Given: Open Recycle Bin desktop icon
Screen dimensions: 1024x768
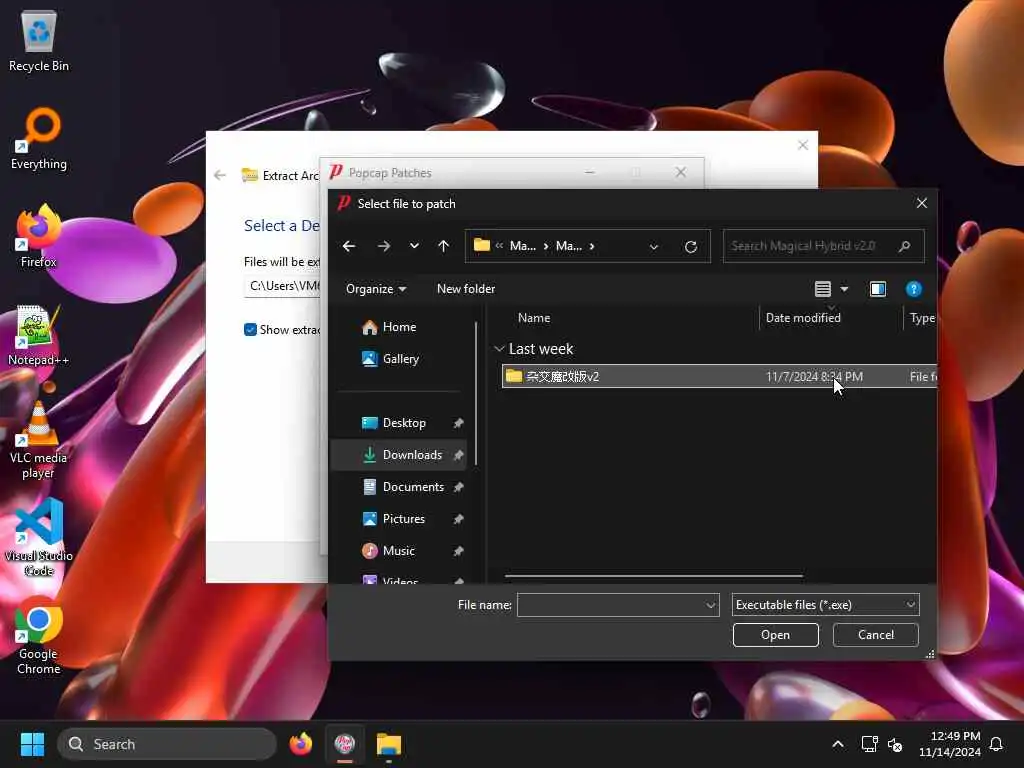Looking at the screenshot, I should (39, 41).
